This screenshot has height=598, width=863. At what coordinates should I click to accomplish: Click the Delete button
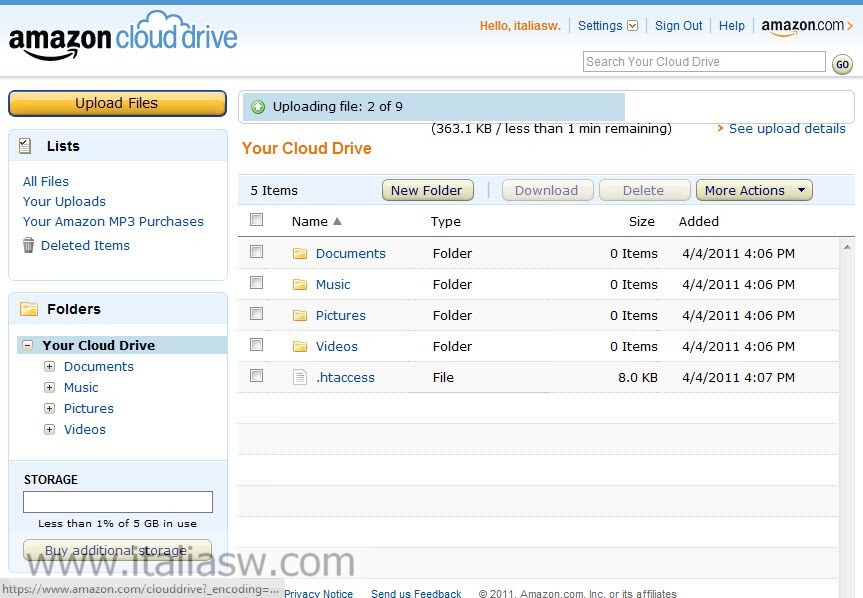point(644,190)
